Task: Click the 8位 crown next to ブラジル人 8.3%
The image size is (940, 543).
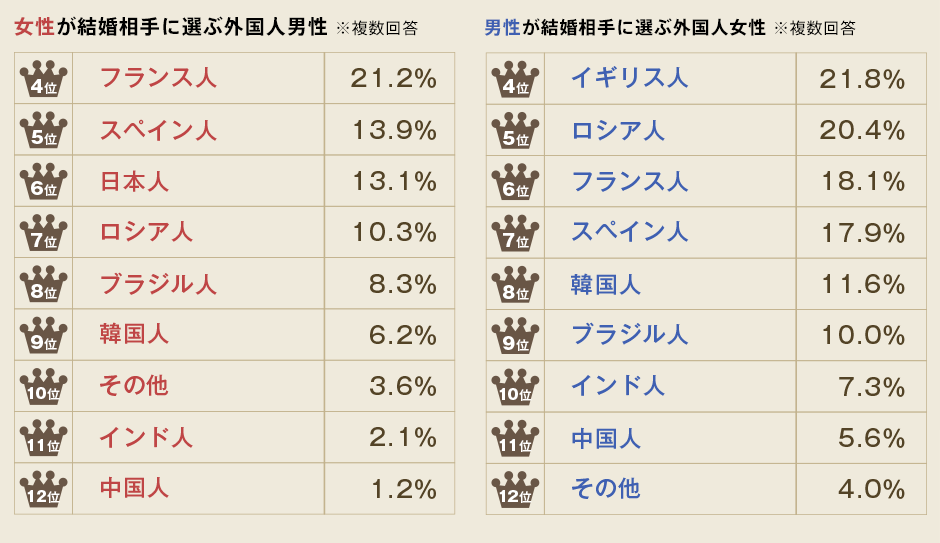Action: click(43, 284)
